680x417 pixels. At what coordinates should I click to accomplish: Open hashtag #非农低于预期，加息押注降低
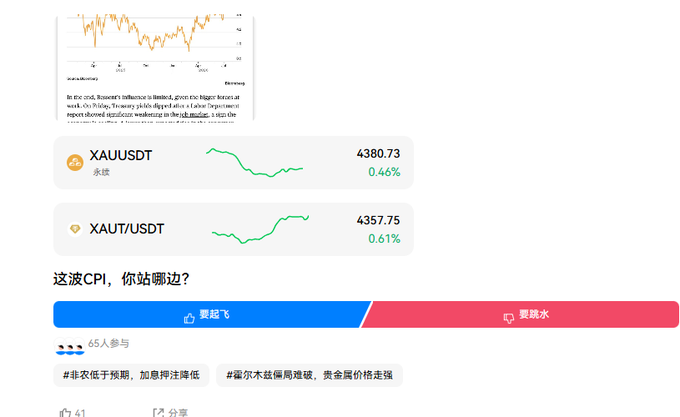131,375
